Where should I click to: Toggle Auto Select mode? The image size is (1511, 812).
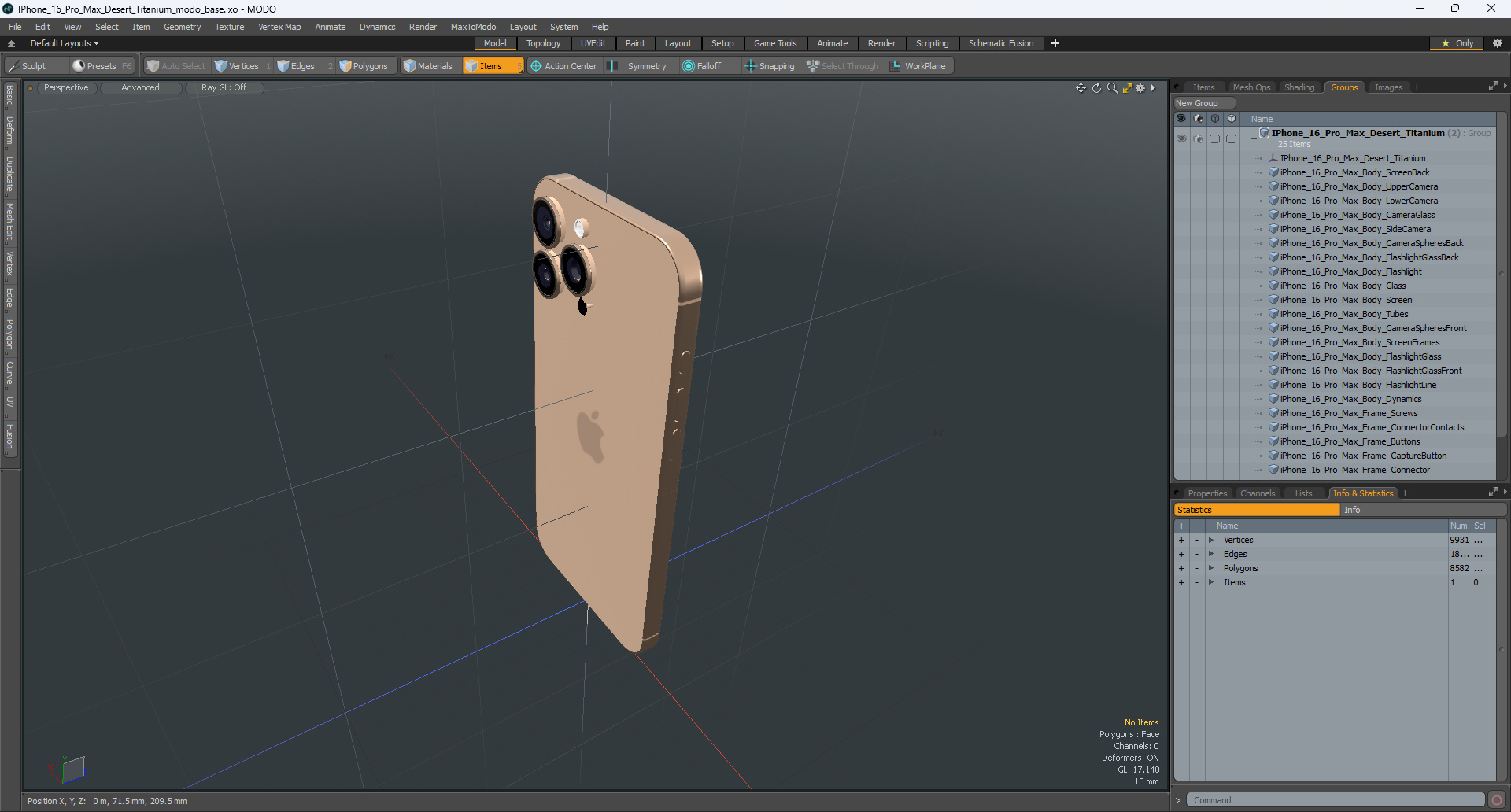(x=175, y=66)
